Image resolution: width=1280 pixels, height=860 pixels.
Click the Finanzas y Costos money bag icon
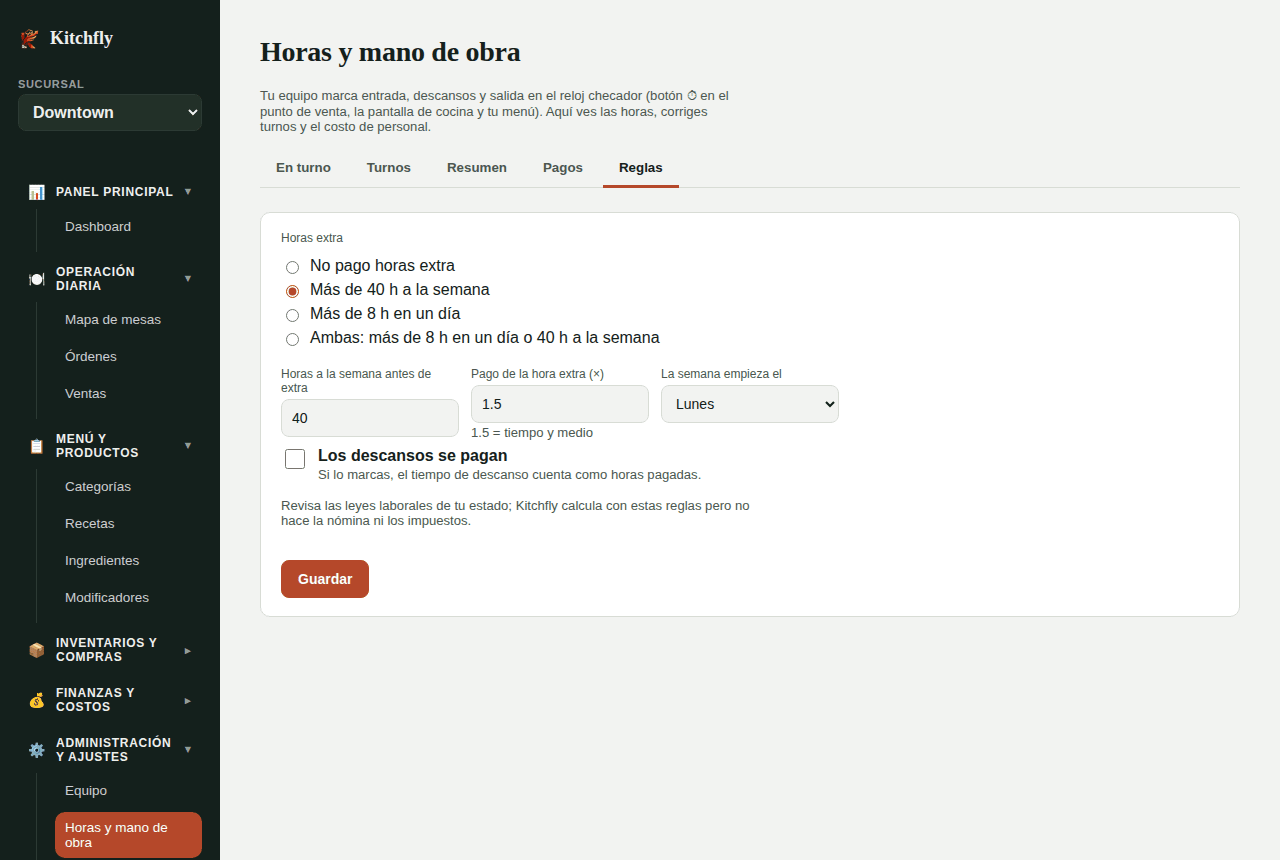pyautogui.click(x=37, y=700)
